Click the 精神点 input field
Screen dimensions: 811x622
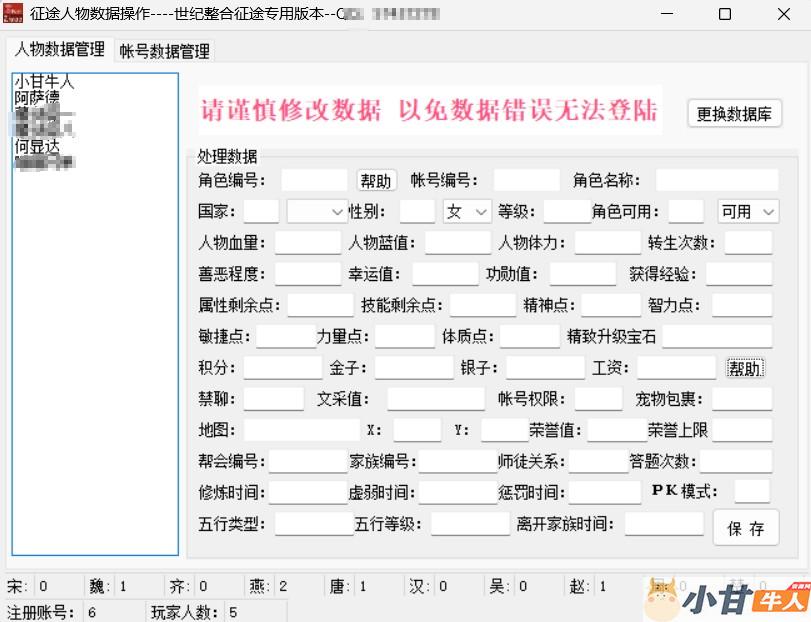(x=611, y=305)
